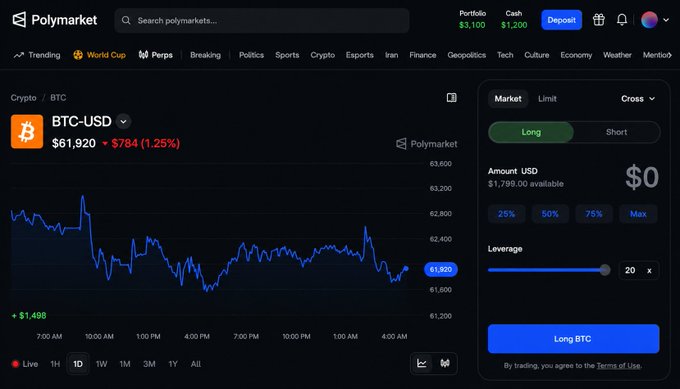Set amount to 50%

550,214
